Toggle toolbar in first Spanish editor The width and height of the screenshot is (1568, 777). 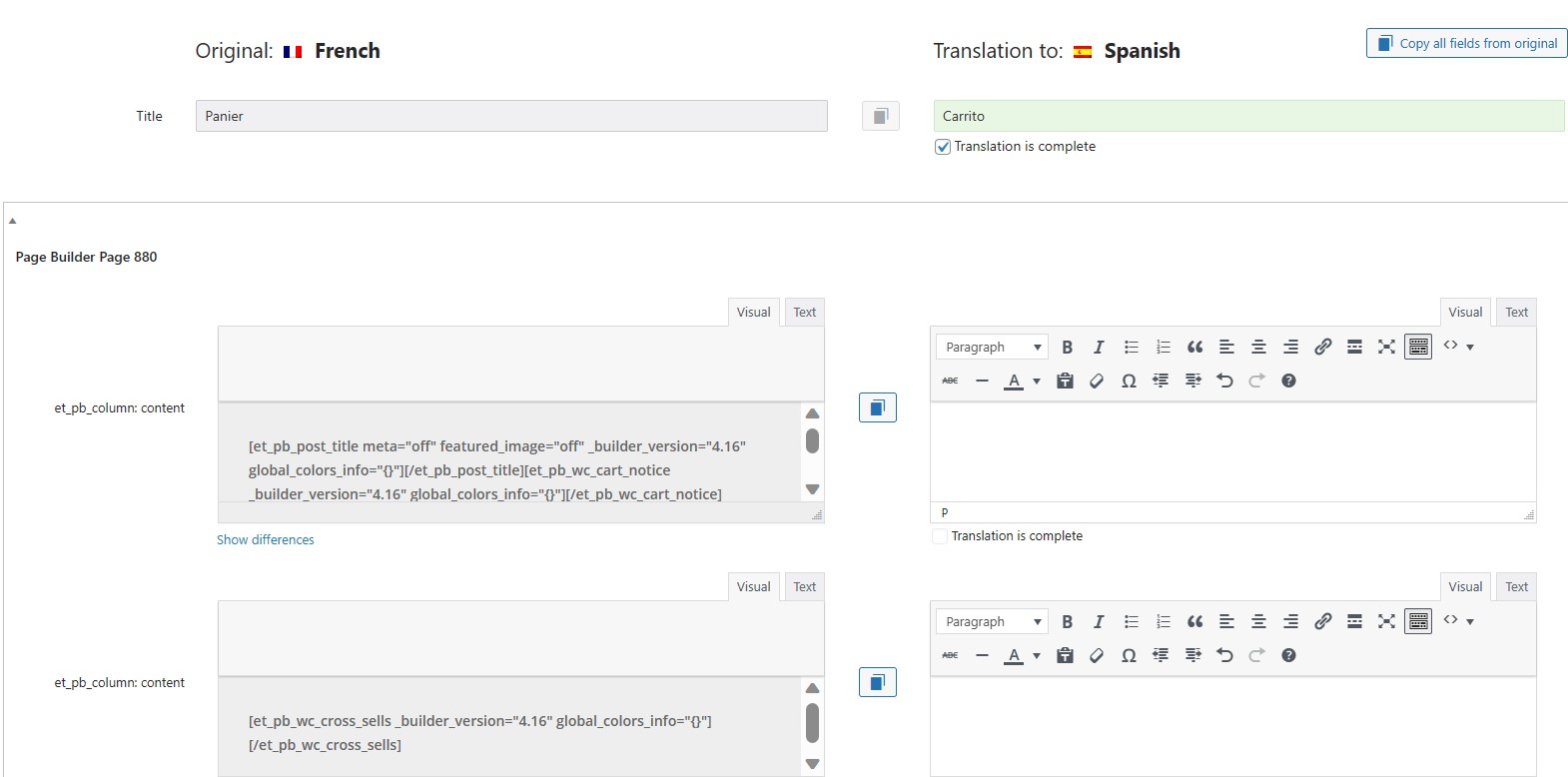[1418, 347]
